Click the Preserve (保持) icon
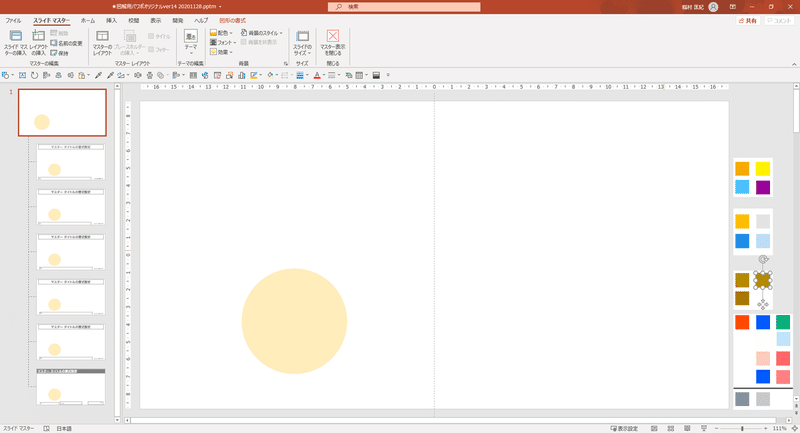Image resolution: width=800 pixels, height=433 pixels. tap(54, 53)
